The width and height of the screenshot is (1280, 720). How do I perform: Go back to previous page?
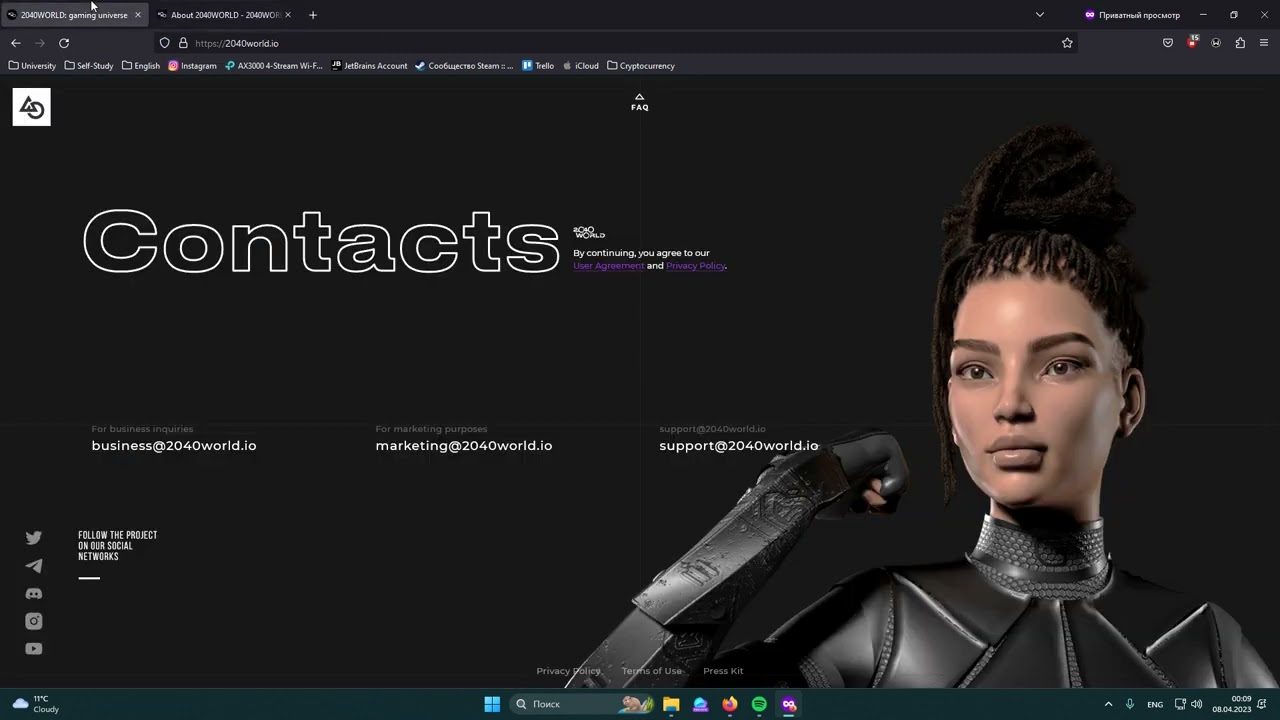[15, 43]
